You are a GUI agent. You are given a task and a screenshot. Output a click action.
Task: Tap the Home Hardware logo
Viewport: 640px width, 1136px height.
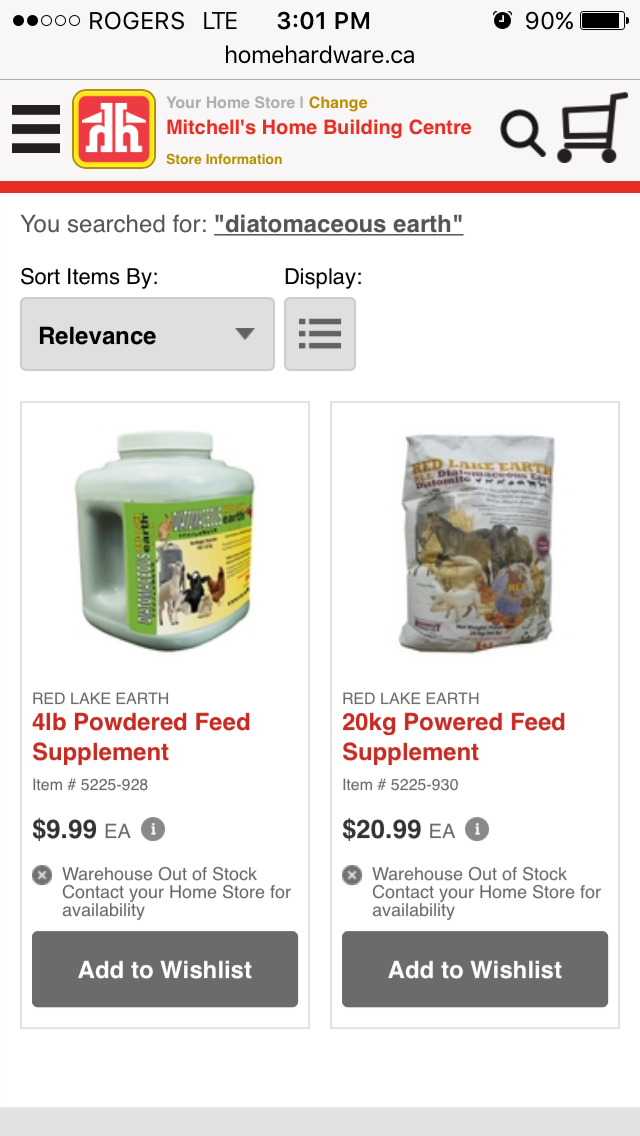point(114,129)
